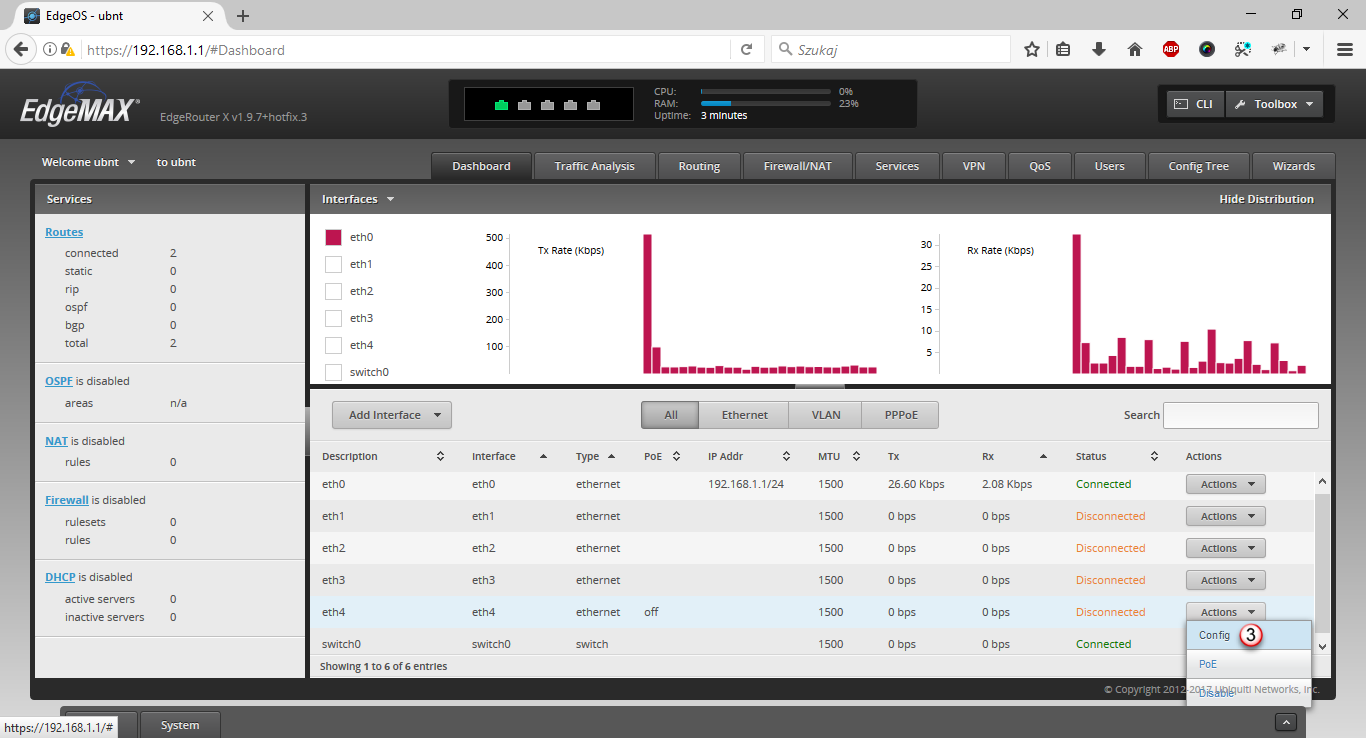Toggle eth2 checkbox in chart legend
Image resolution: width=1366 pixels, height=738 pixels.
coord(334,291)
